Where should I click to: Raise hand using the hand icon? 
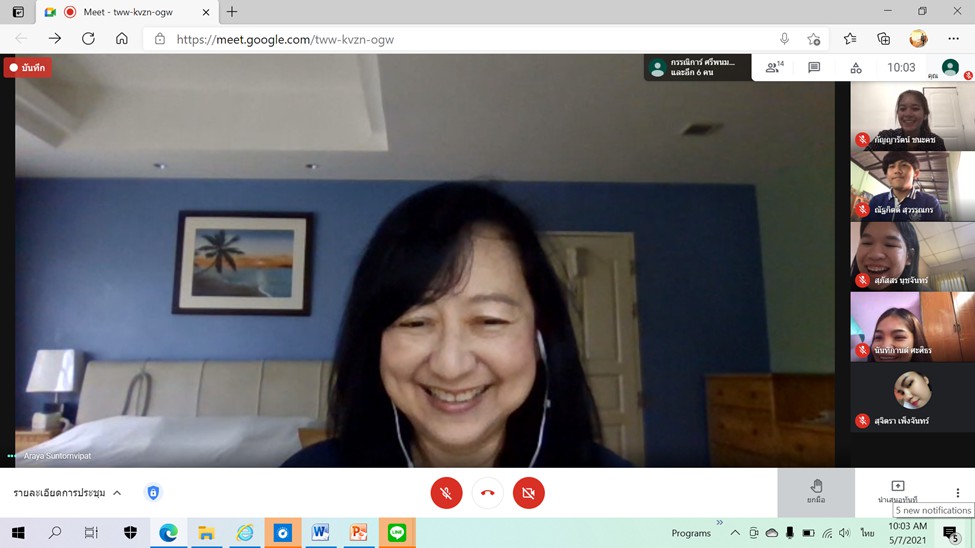coord(816,491)
